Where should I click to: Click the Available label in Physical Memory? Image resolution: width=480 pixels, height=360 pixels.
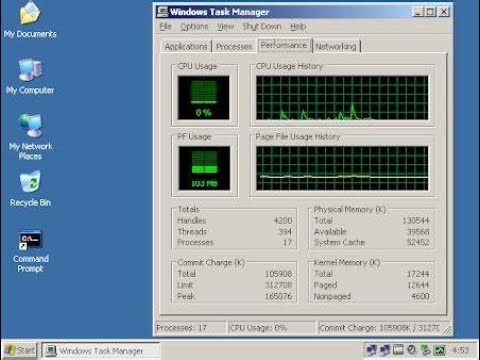pyautogui.click(x=330, y=231)
